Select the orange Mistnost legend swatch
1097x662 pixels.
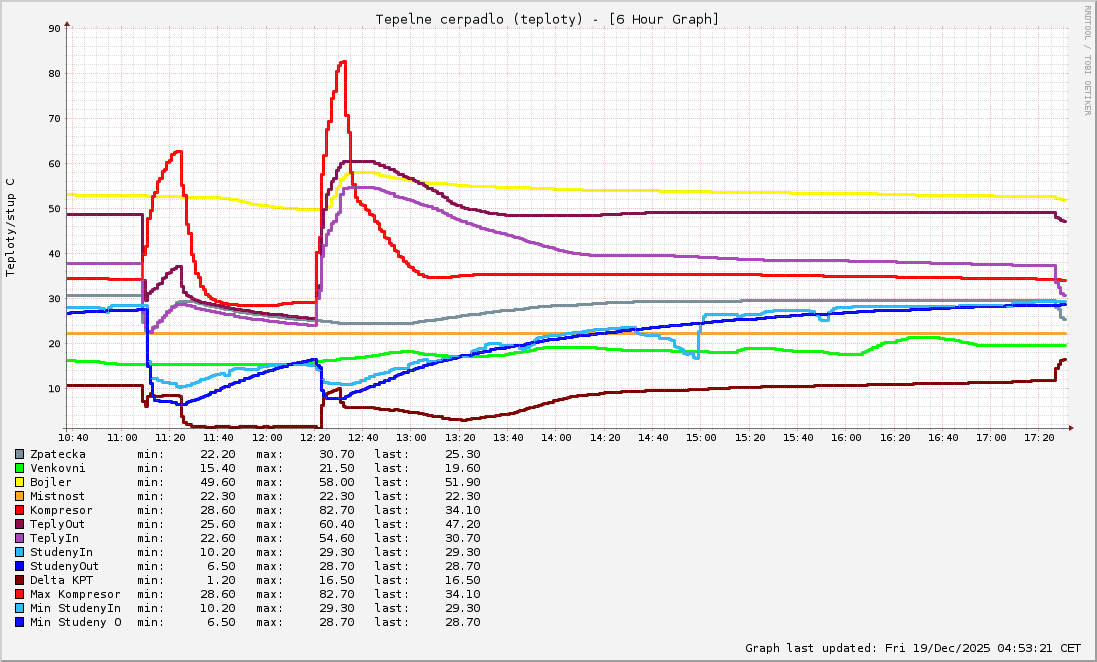tap(19, 496)
